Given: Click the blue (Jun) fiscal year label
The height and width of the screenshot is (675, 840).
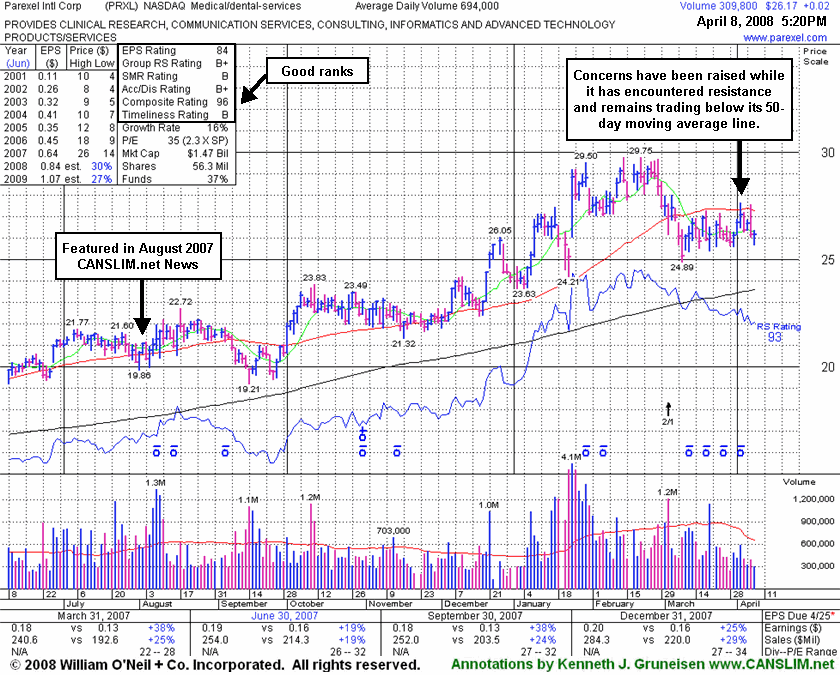Looking at the screenshot, I should coord(18,63).
